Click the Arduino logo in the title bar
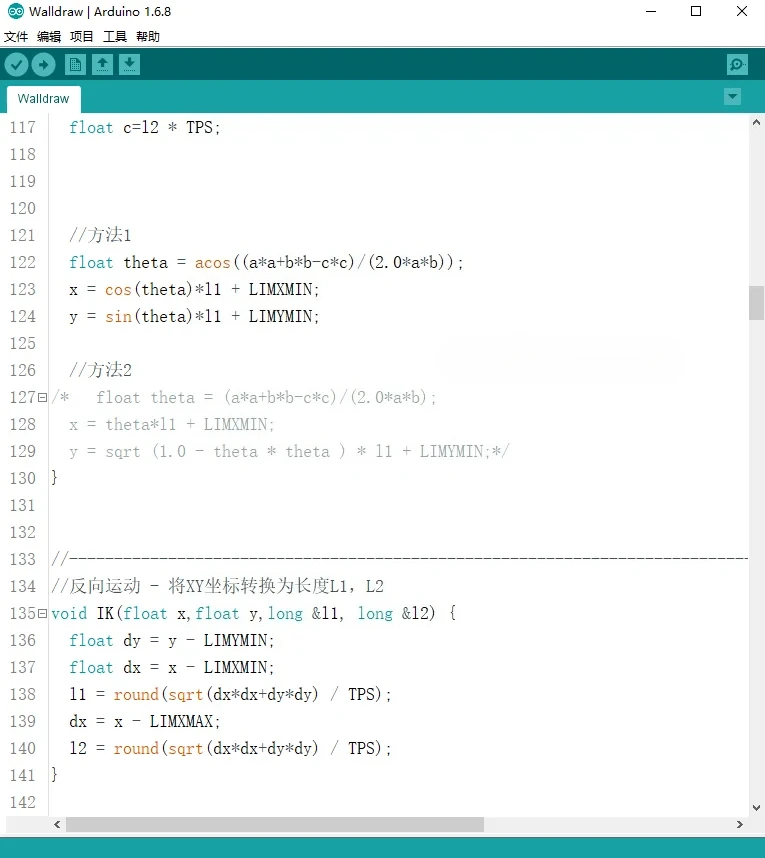Image resolution: width=765 pixels, height=858 pixels. click(15, 11)
